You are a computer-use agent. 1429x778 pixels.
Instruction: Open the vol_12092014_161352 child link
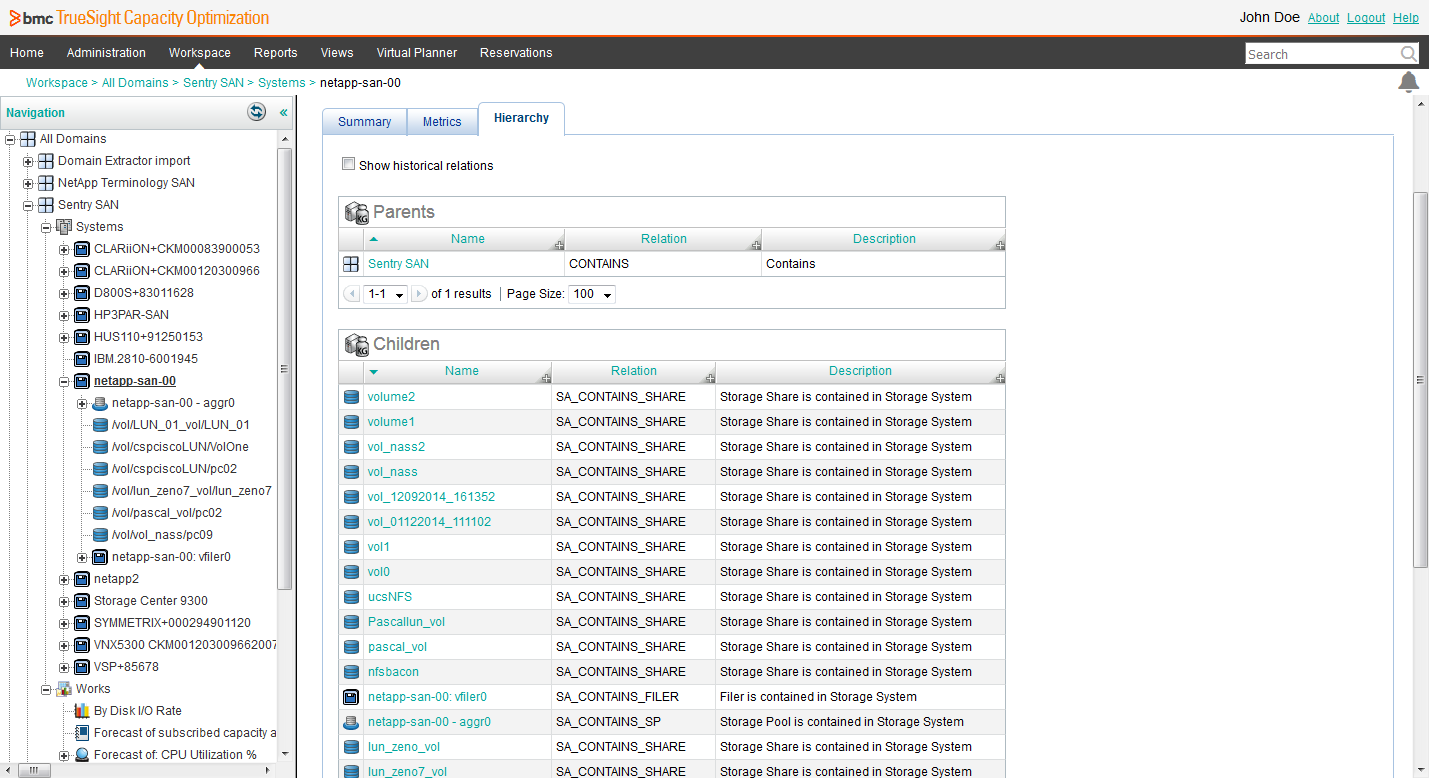(431, 497)
